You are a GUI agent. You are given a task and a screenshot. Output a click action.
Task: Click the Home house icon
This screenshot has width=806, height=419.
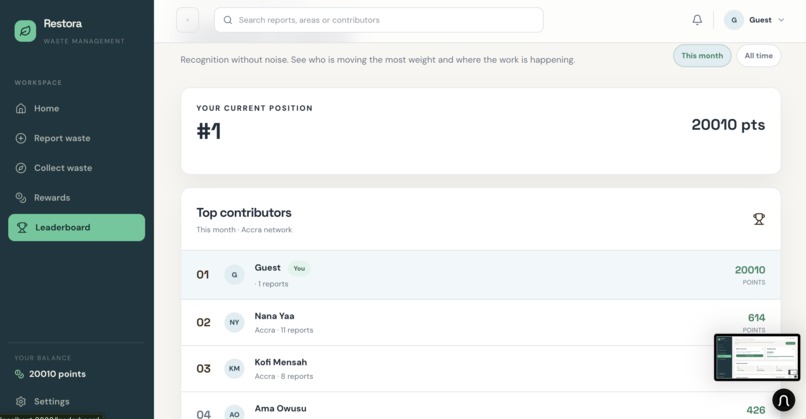tap(21, 108)
